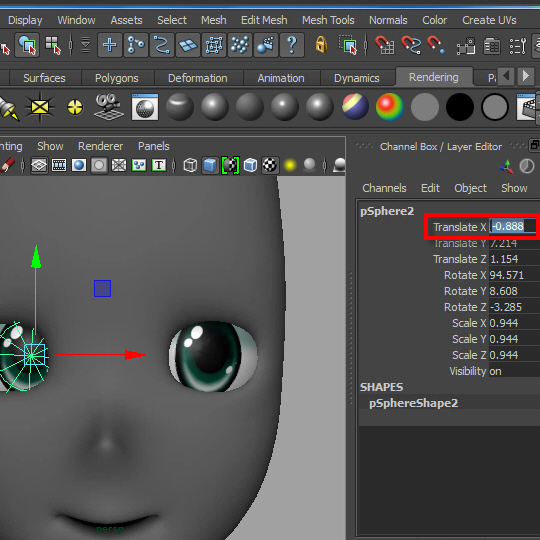540x540 pixels.
Task: Toggle the rendering selection mask
Action: point(266,45)
